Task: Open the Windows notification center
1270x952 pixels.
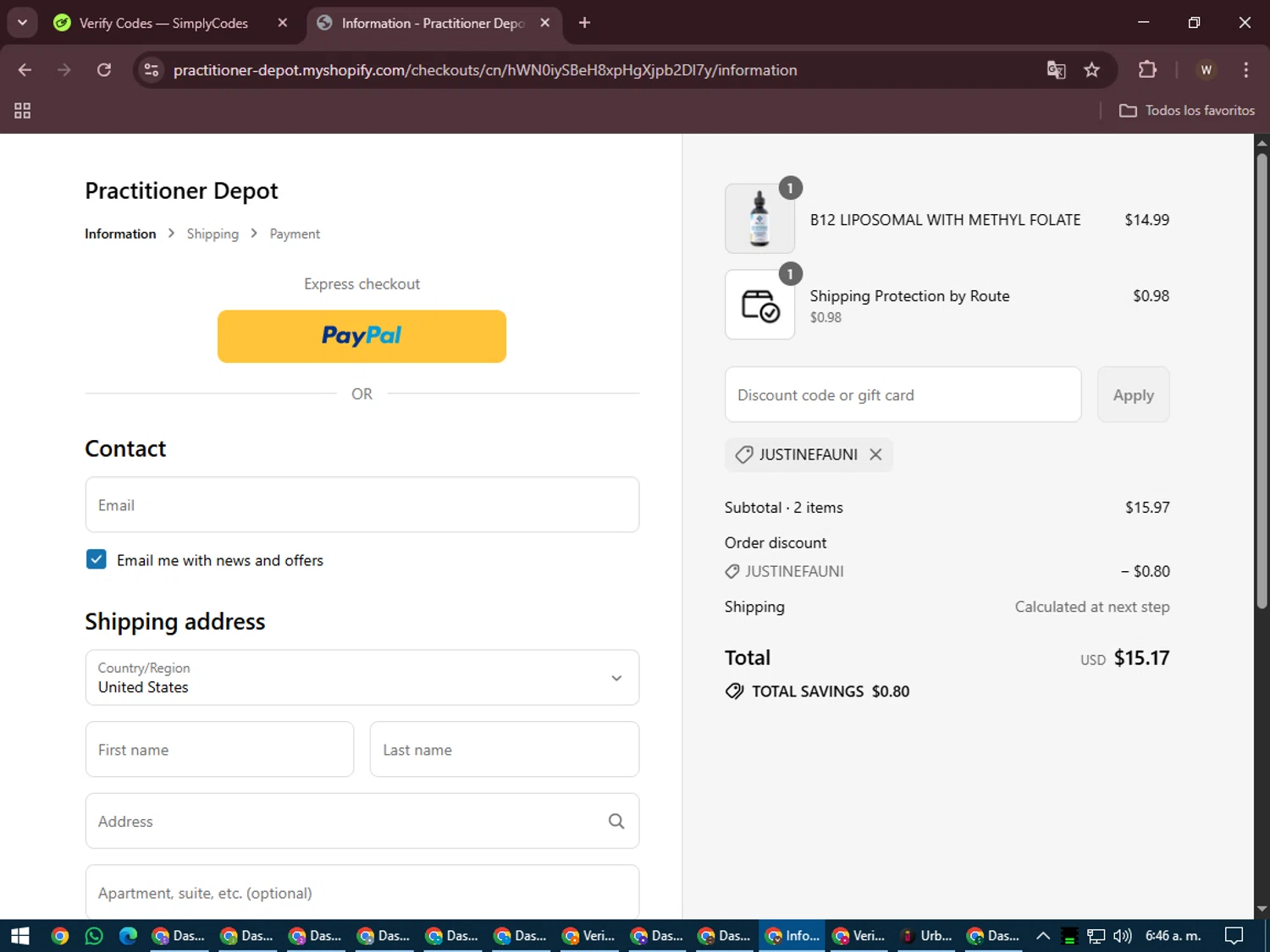Action: pos(1234,936)
